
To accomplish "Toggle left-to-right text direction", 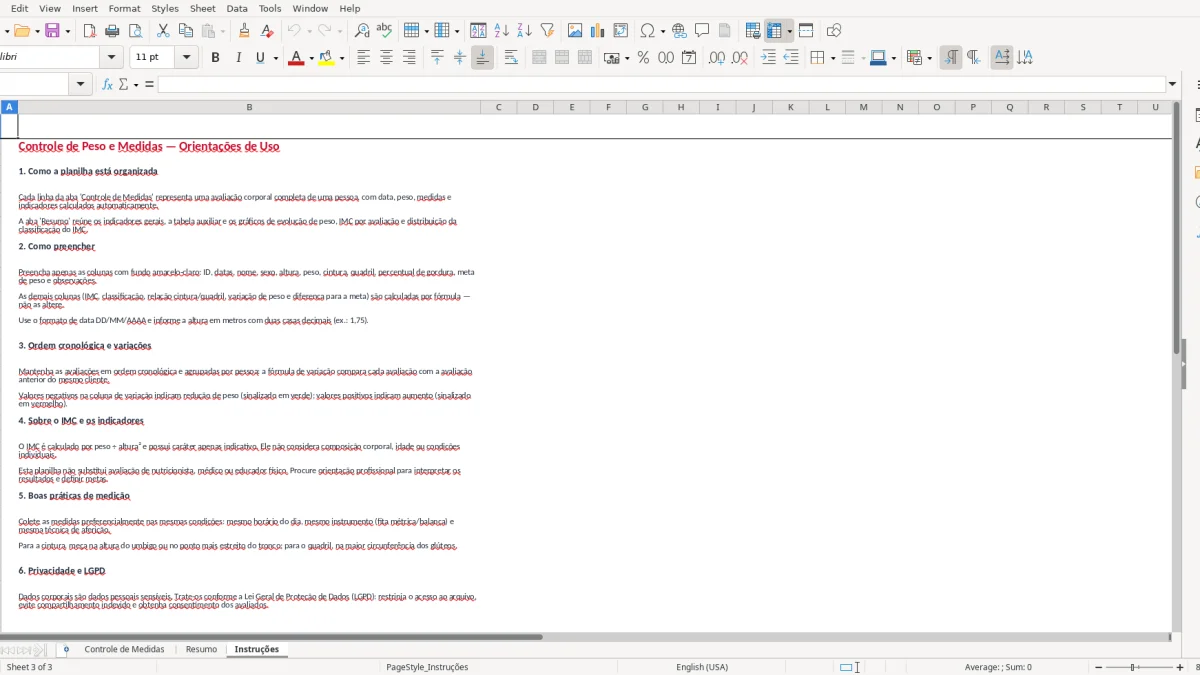I will (x=951, y=58).
